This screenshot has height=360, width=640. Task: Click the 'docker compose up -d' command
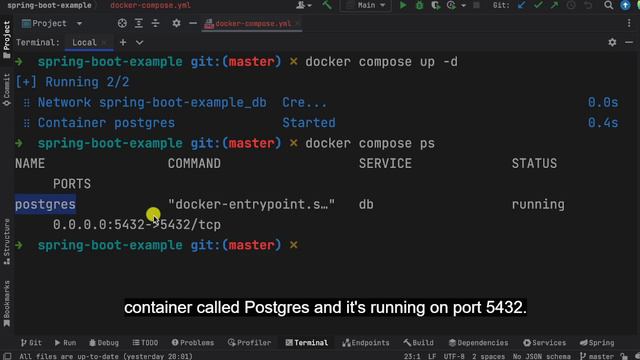(382, 62)
